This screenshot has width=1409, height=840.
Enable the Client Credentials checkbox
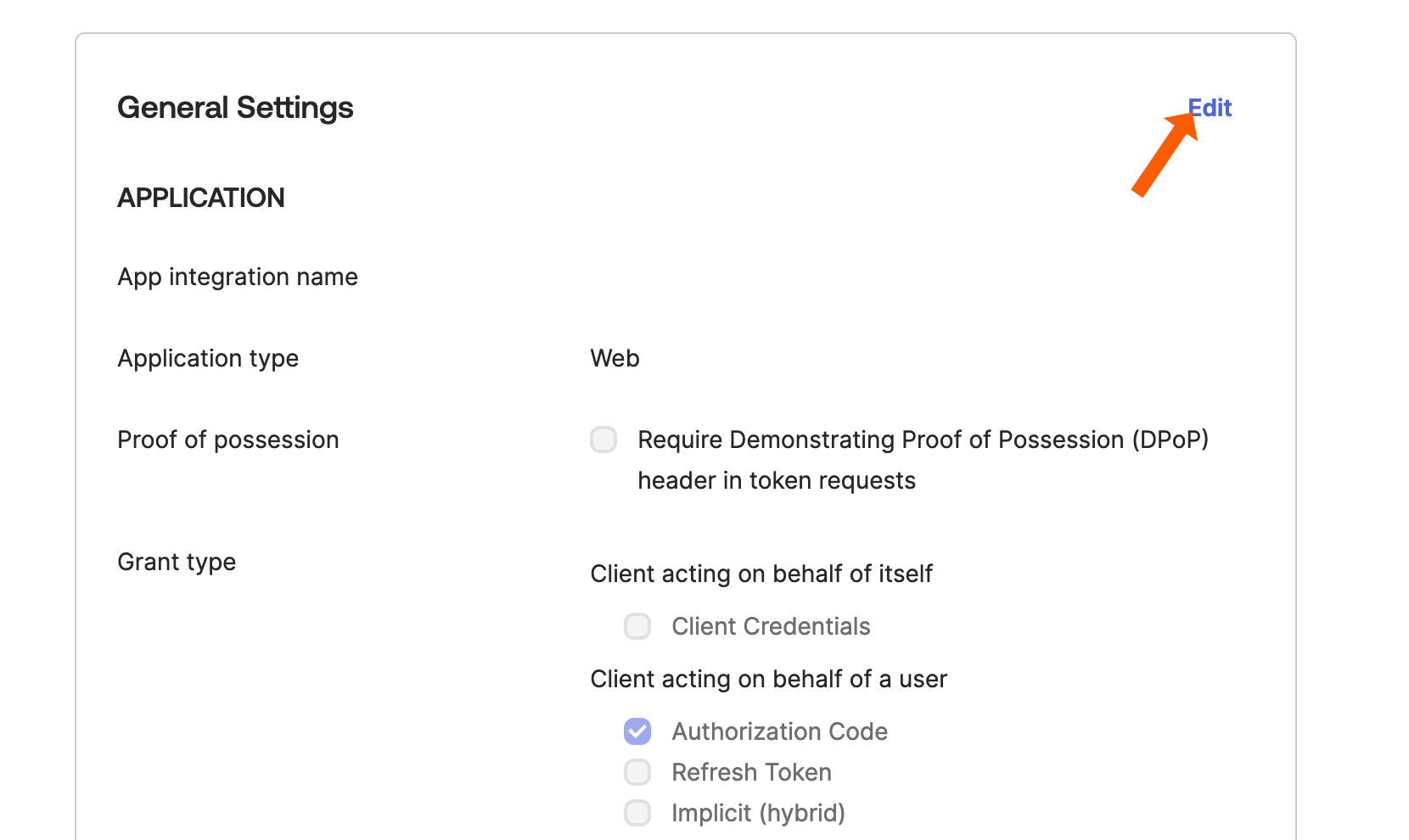click(637, 626)
